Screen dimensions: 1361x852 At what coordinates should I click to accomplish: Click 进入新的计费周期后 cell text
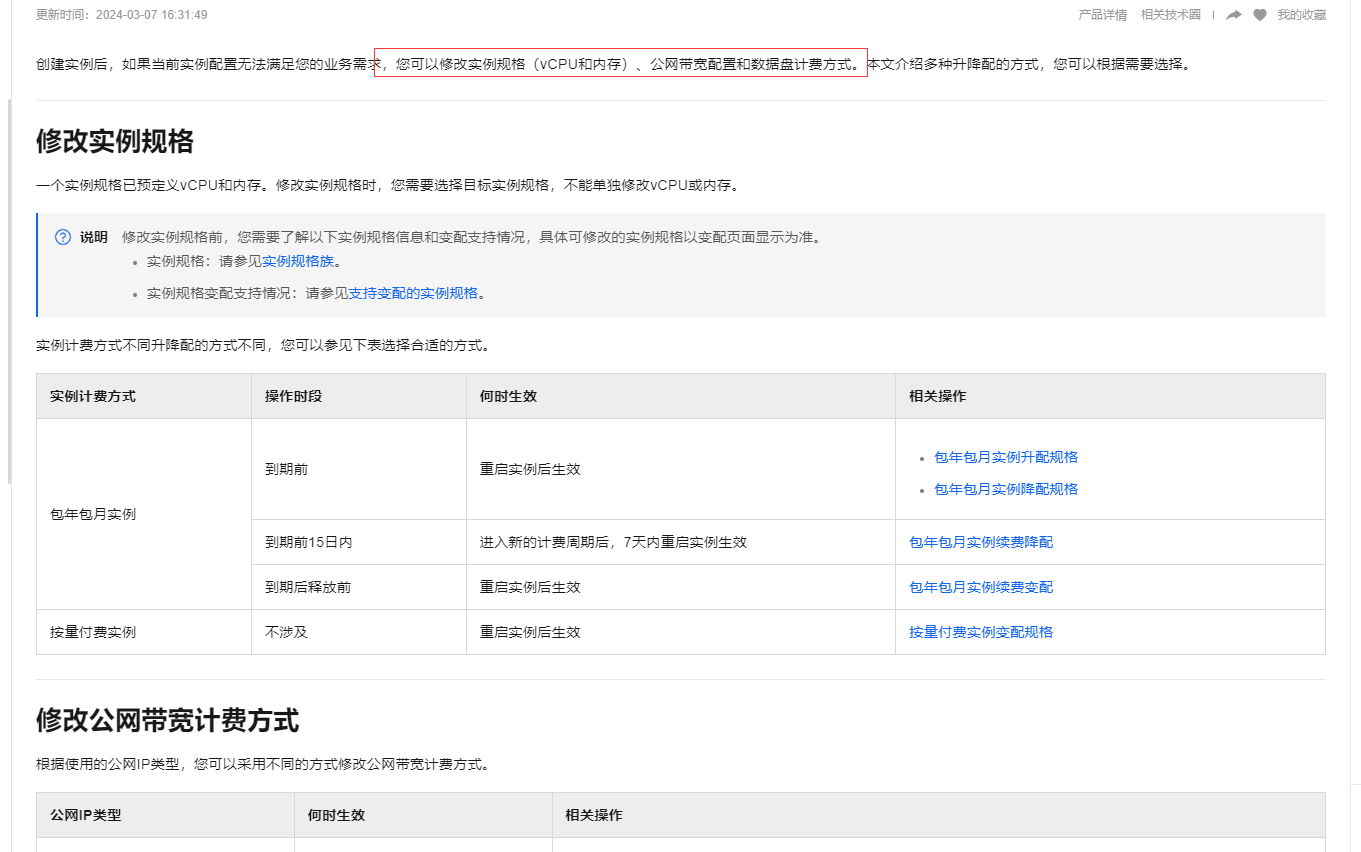pos(613,542)
